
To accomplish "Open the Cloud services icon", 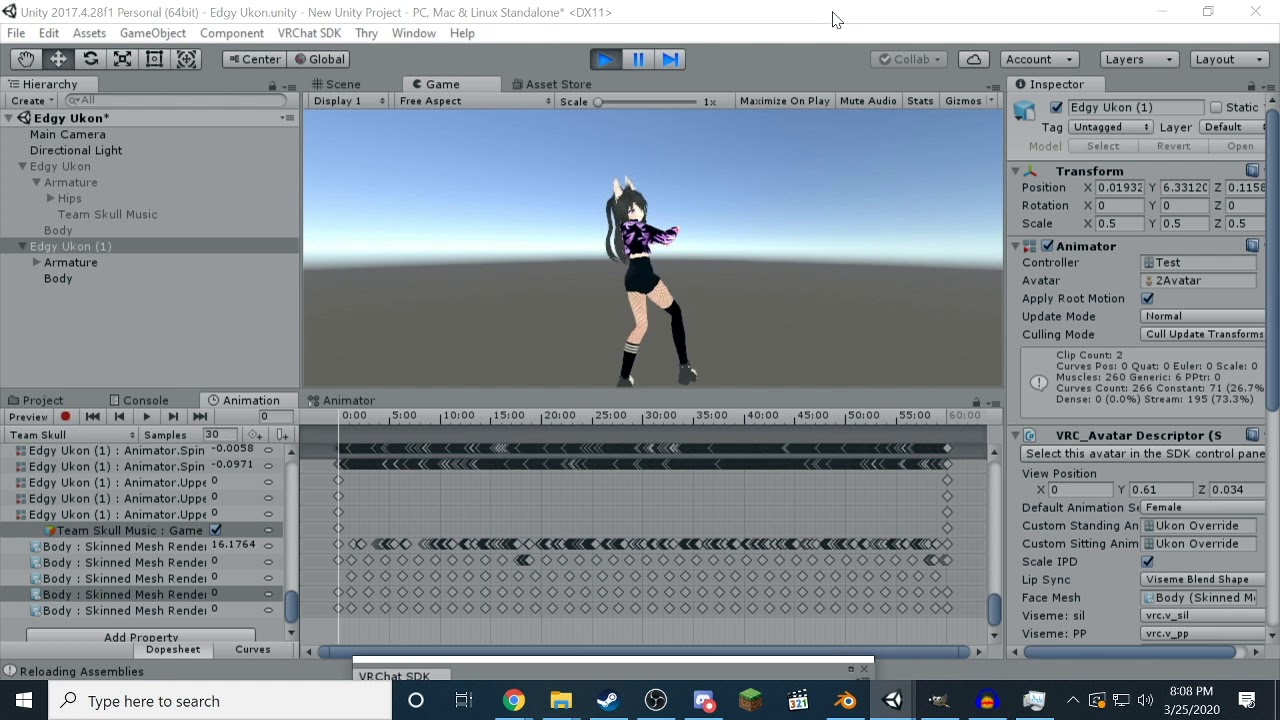I will (x=974, y=59).
